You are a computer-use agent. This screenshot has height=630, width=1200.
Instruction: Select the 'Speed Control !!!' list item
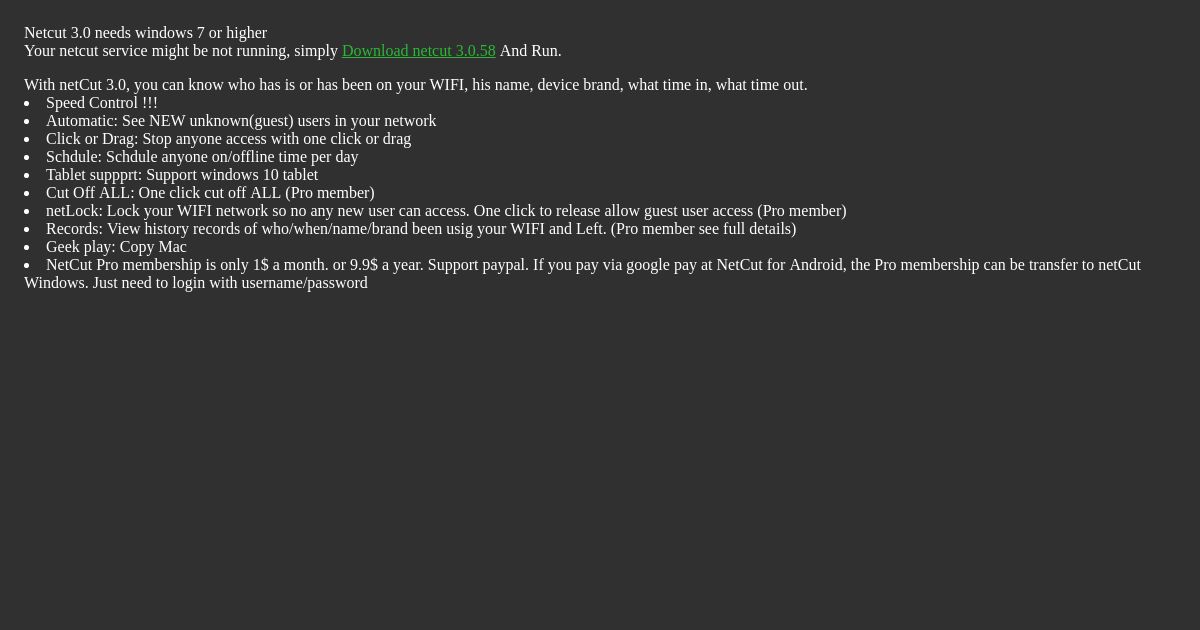tap(102, 103)
